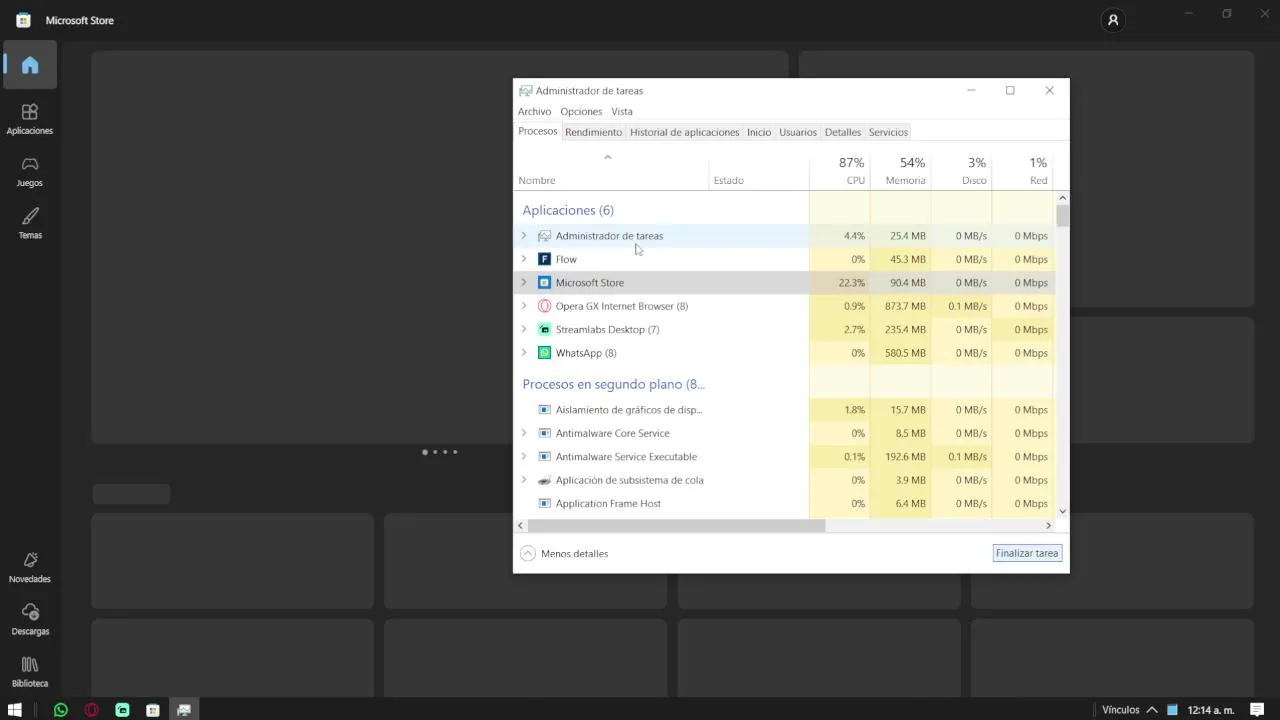Open the notification center icon in taskbar
Screen dimensions: 1280x720
click(x=1257, y=710)
